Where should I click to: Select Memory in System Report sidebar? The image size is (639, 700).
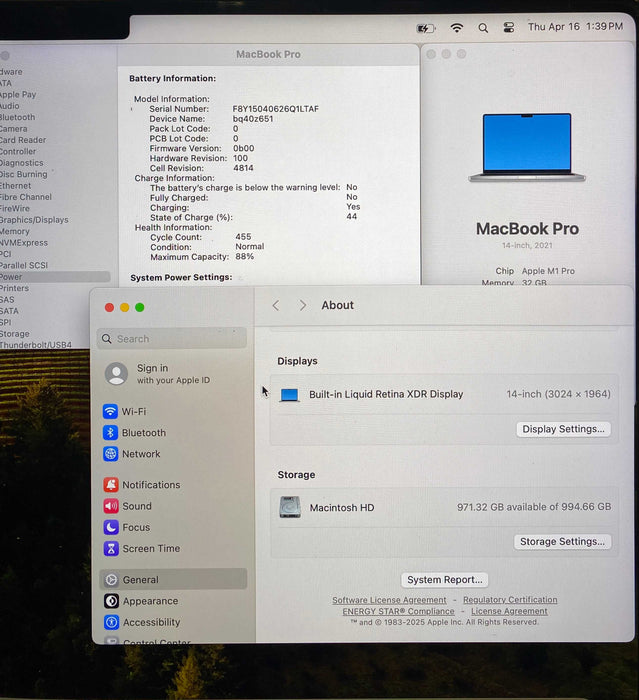click(x=15, y=231)
